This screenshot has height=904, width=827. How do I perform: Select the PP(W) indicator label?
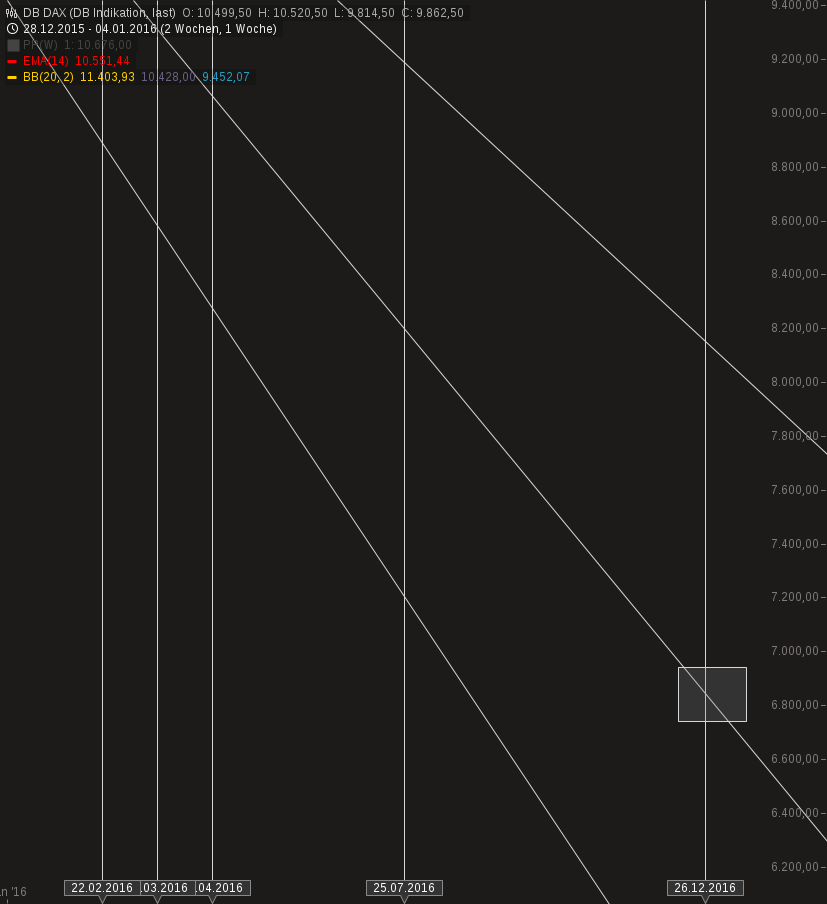(x=40, y=45)
